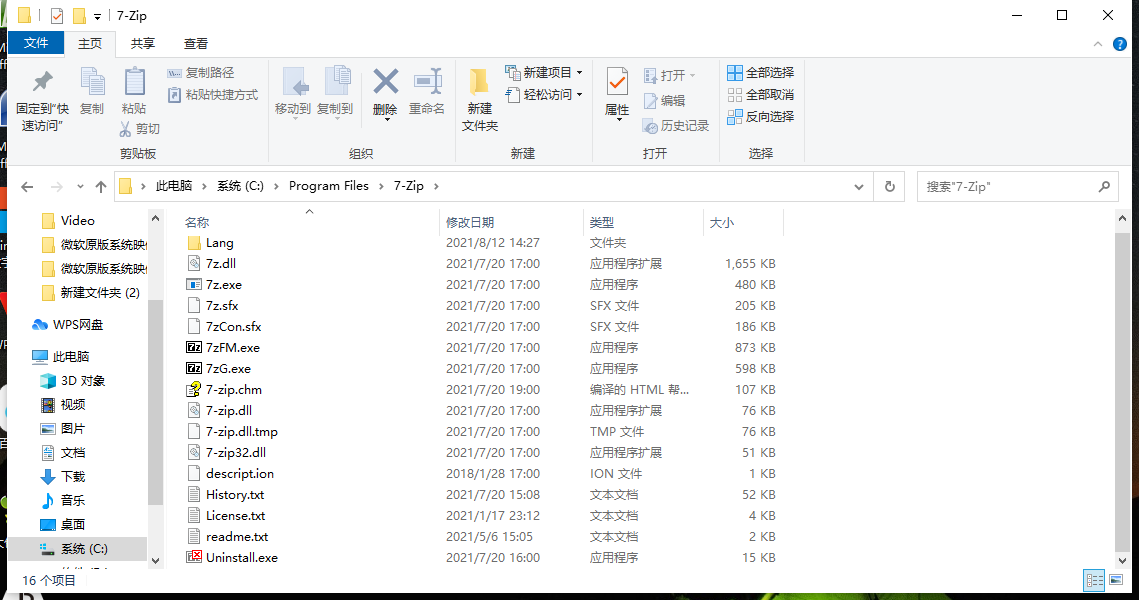The height and width of the screenshot is (600, 1139).
Task: Click Invert selection in the ribbon
Action: click(761, 116)
